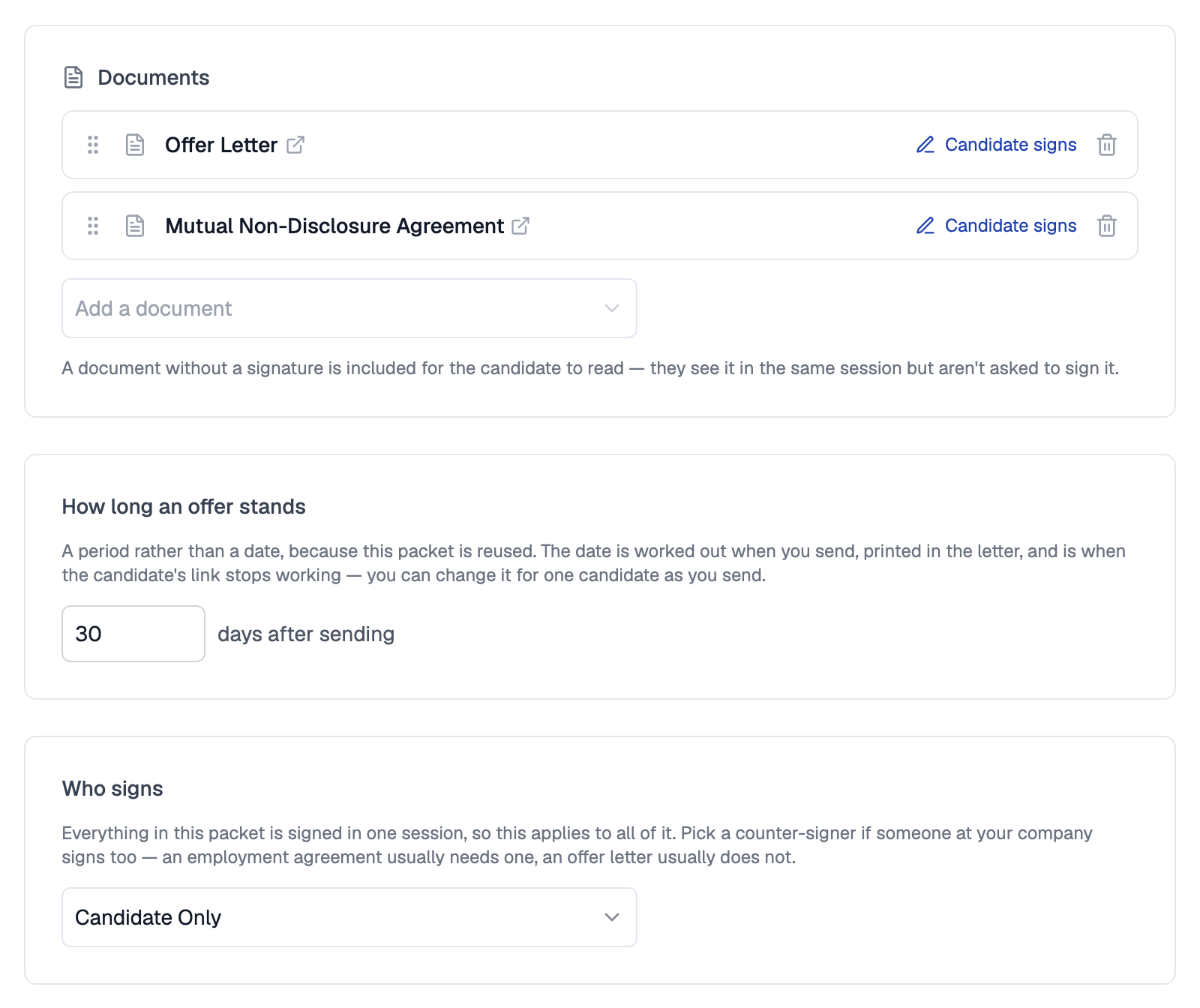Click the Who signs heading
Viewport: 1200px width, 1008px height.
coord(112,788)
